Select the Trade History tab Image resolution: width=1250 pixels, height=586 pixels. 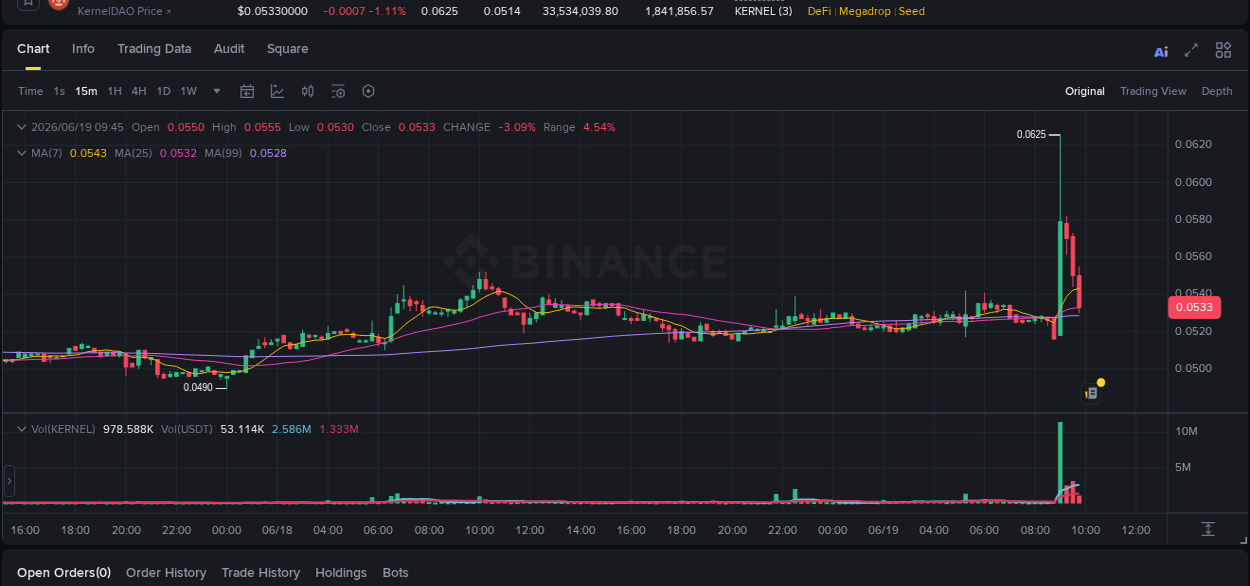260,573
